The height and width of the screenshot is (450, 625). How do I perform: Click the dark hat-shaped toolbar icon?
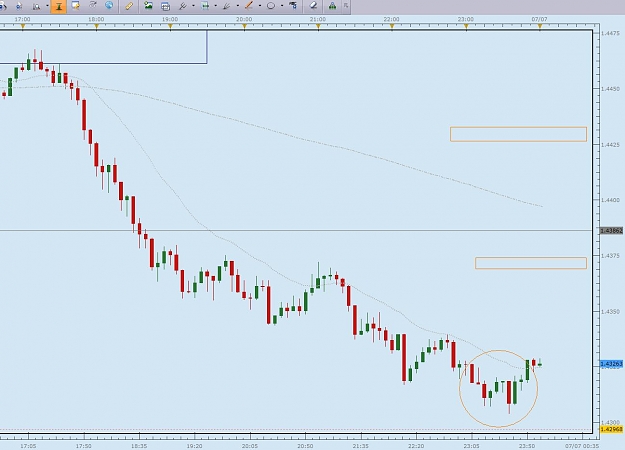pos(293,6)
